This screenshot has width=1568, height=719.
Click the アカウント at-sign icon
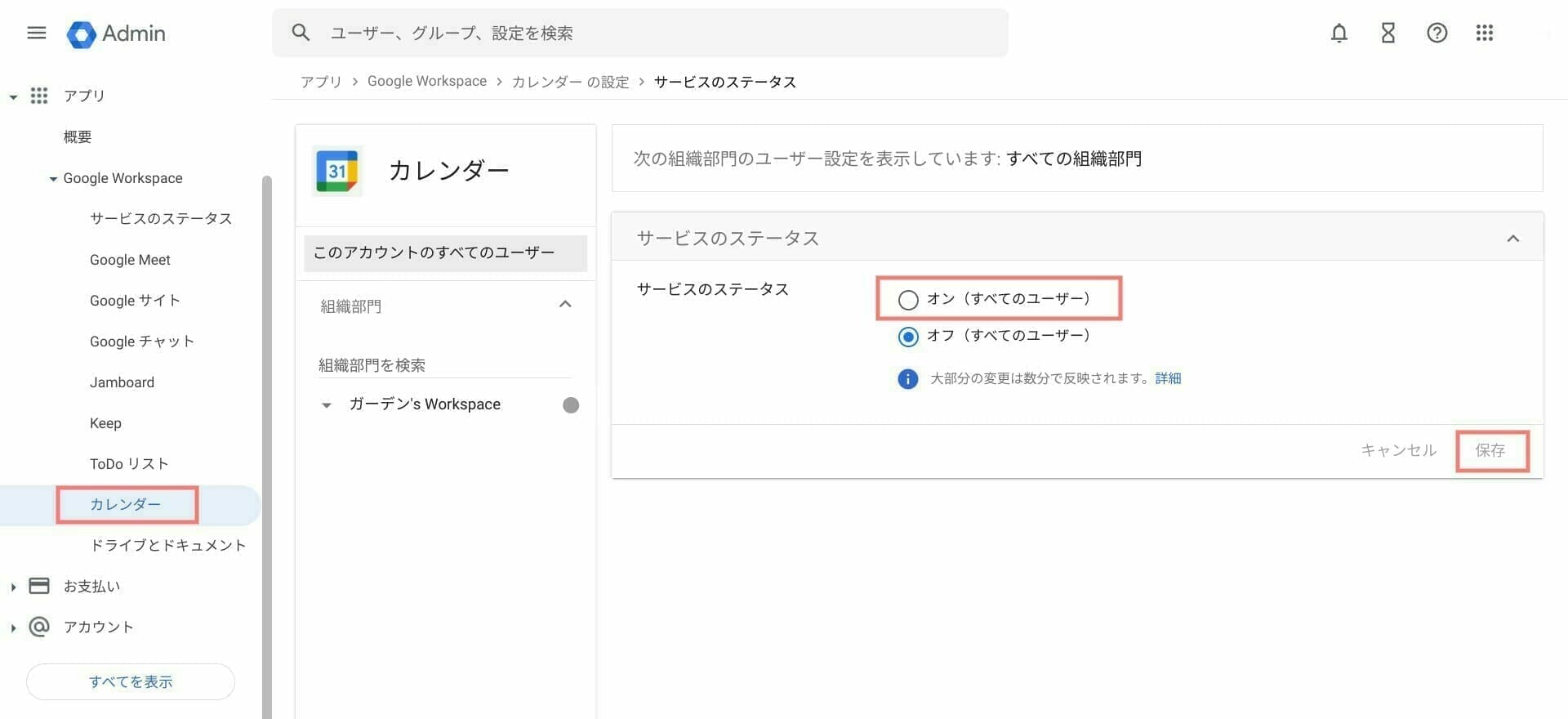[x=39, y=627]
